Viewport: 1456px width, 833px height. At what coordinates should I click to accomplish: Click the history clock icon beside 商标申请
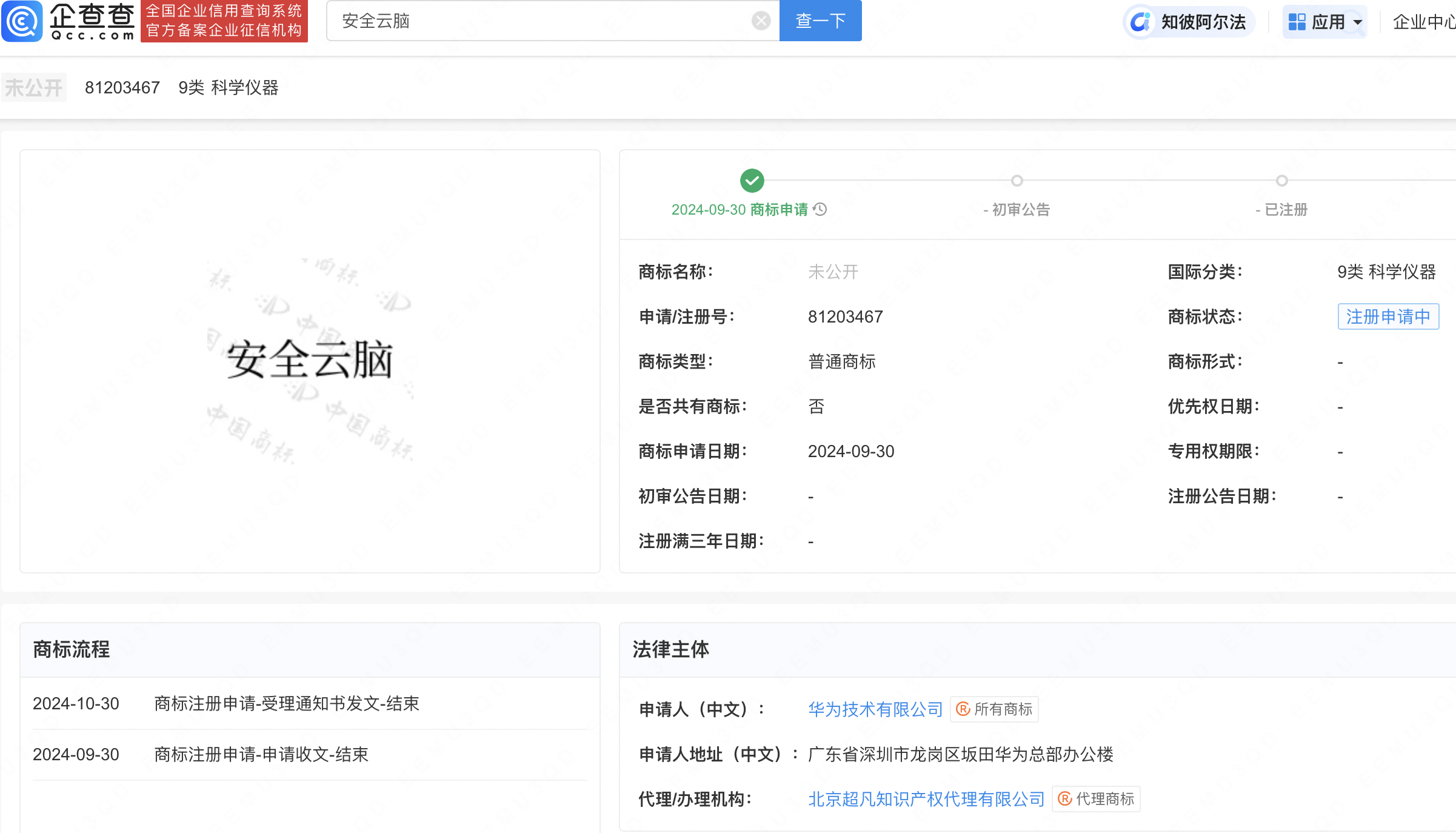pyautogui.click(x=820, y=210)
